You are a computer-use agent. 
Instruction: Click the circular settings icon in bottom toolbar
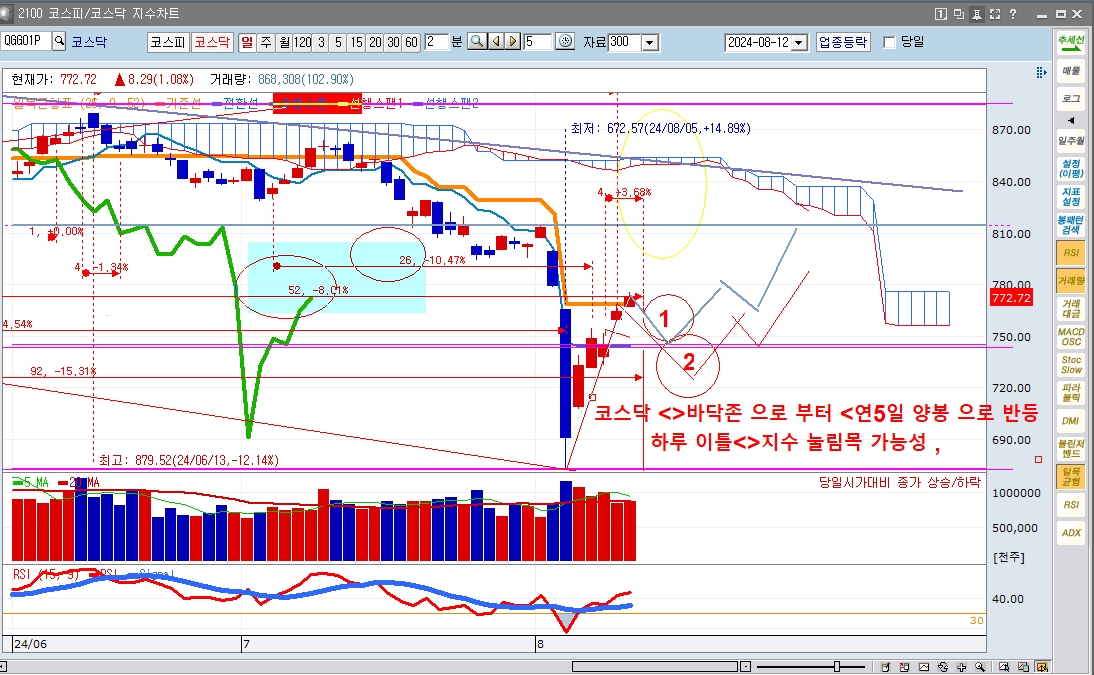tap(943, 667)
